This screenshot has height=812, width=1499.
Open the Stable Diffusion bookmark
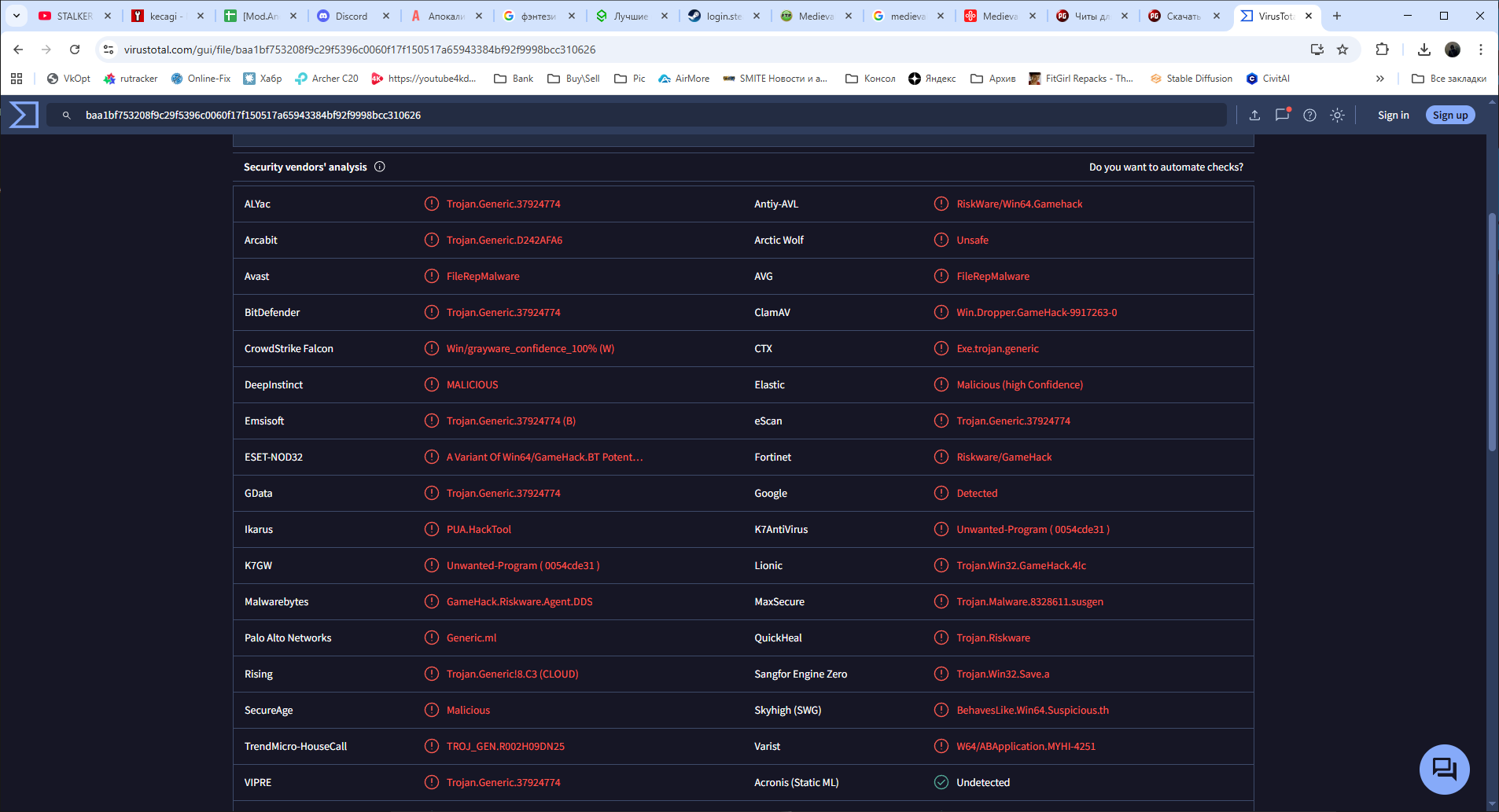pyautogui.click(x=1191, y=79)
